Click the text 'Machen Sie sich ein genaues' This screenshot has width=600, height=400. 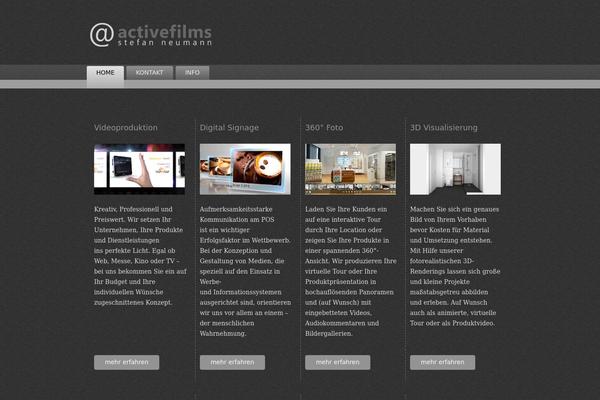[455, 209]
